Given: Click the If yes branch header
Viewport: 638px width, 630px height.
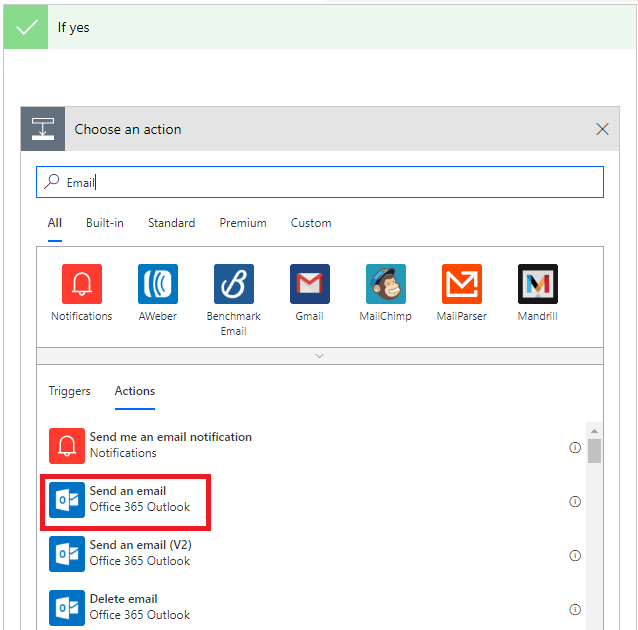Looking at the screenshot, I should click(320, 27).
